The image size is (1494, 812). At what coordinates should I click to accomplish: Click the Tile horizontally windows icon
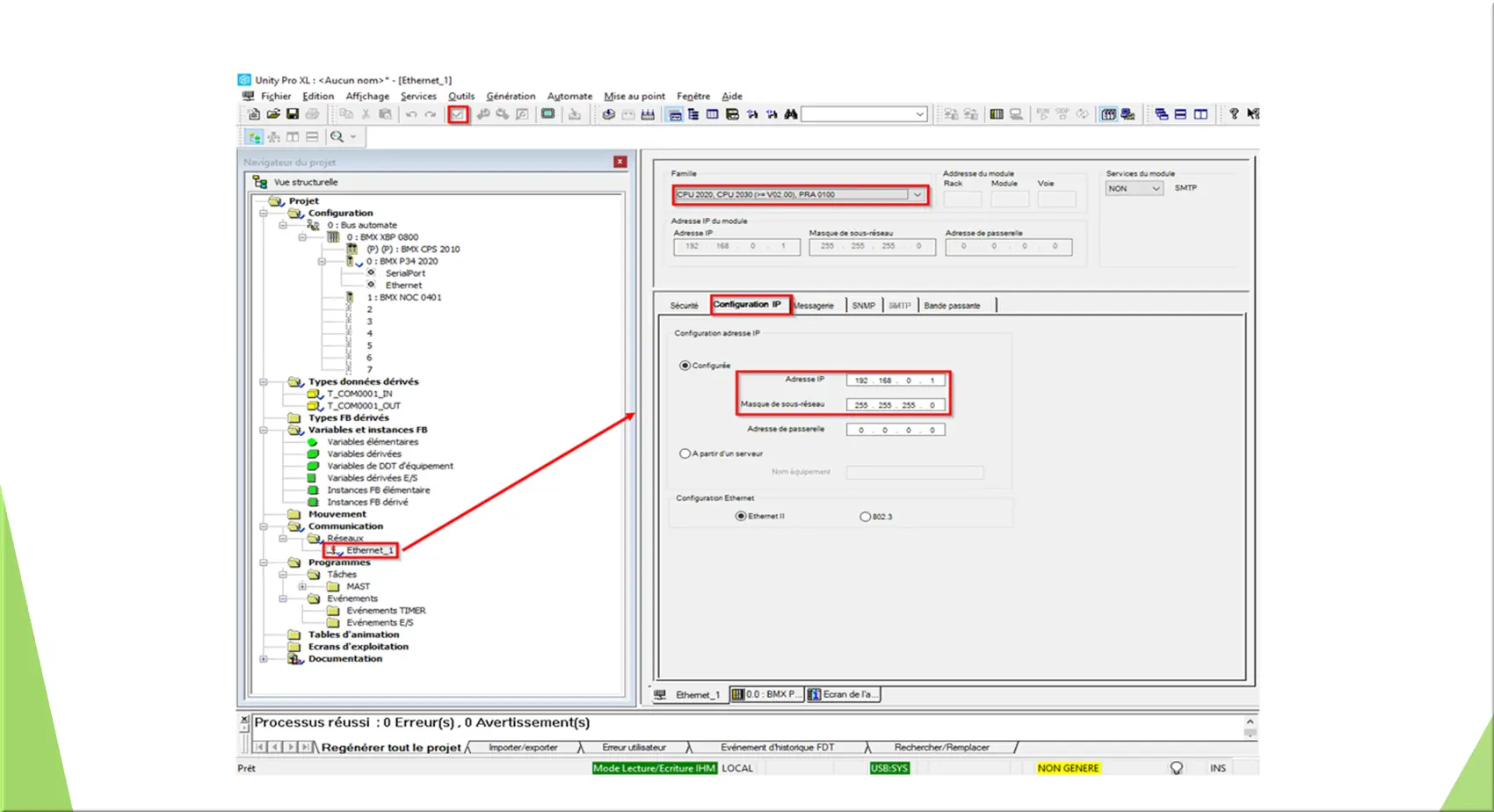[x=1181, y=114]
